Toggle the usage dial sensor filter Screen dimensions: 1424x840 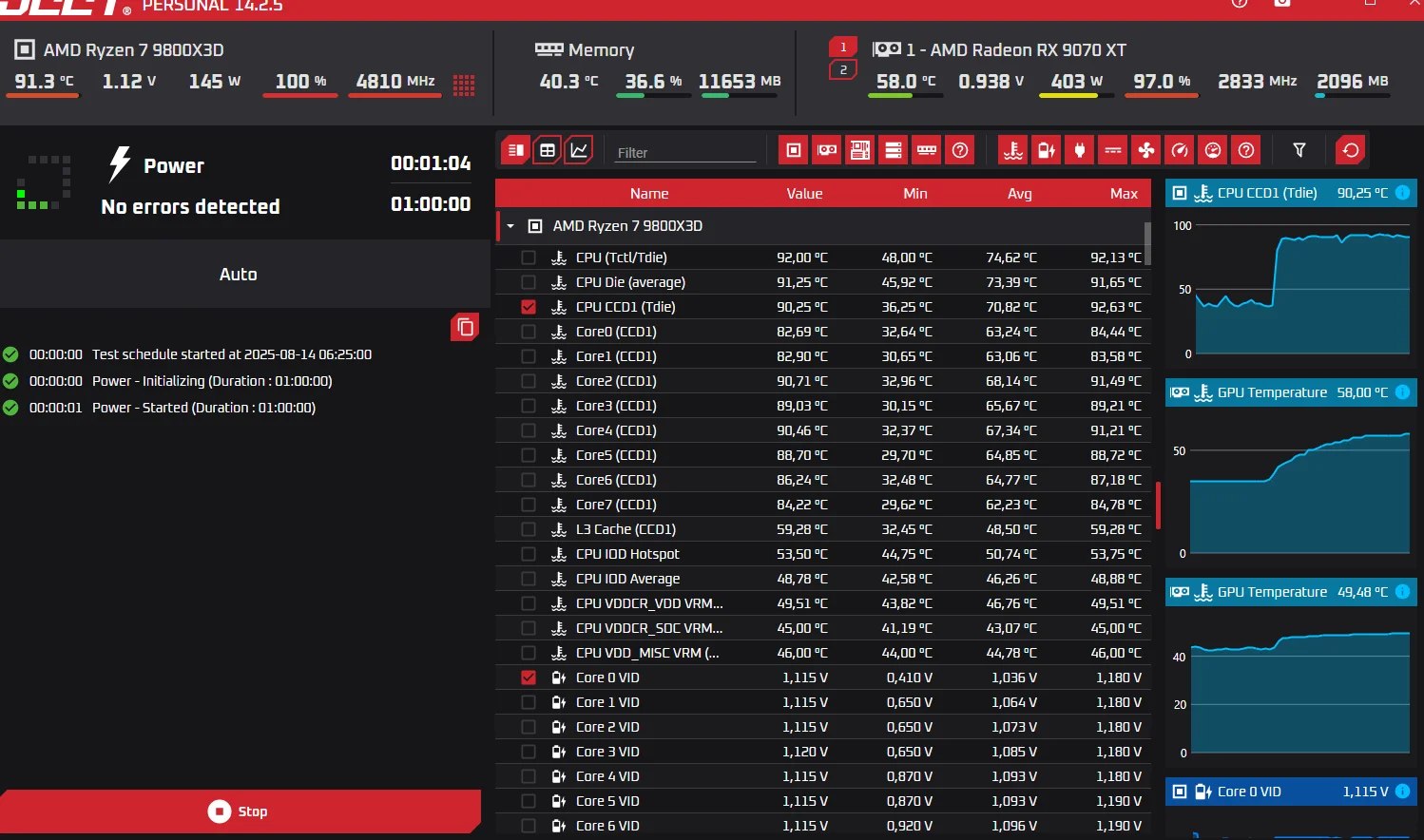(x=1213, y=150)
